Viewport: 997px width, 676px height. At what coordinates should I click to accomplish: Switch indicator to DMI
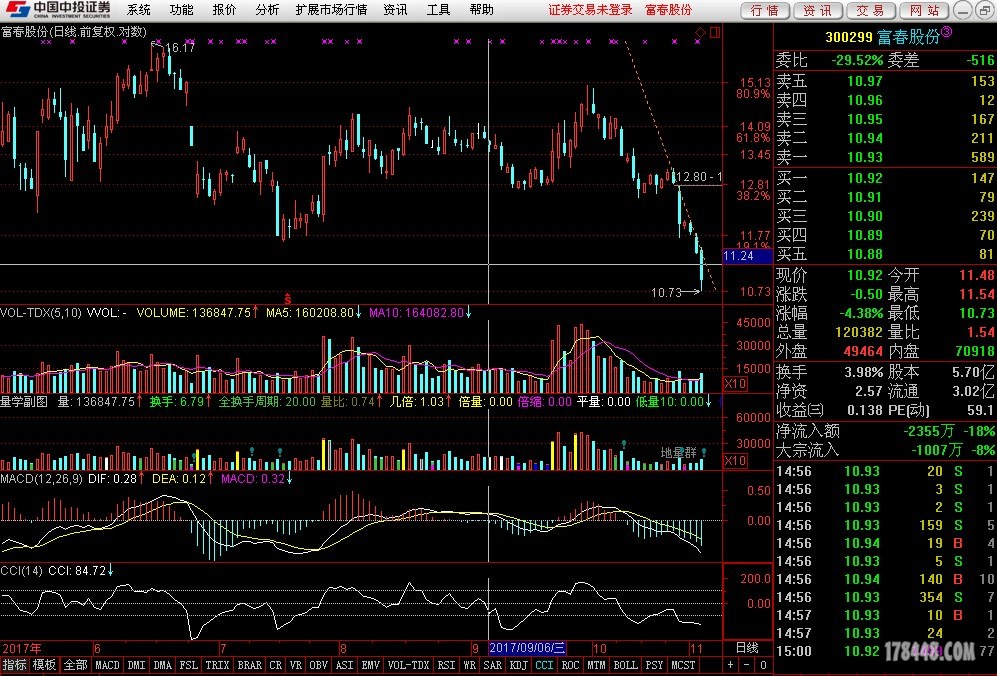137,665
